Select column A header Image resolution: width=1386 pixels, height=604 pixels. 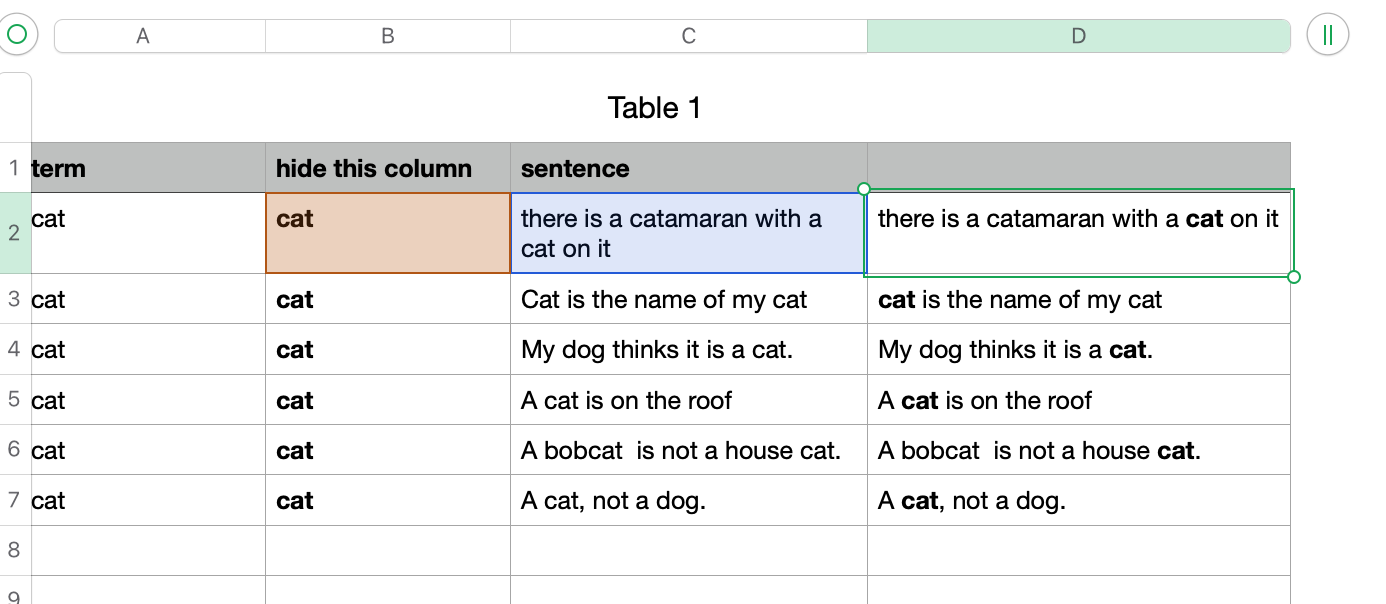tap(143, 36)
